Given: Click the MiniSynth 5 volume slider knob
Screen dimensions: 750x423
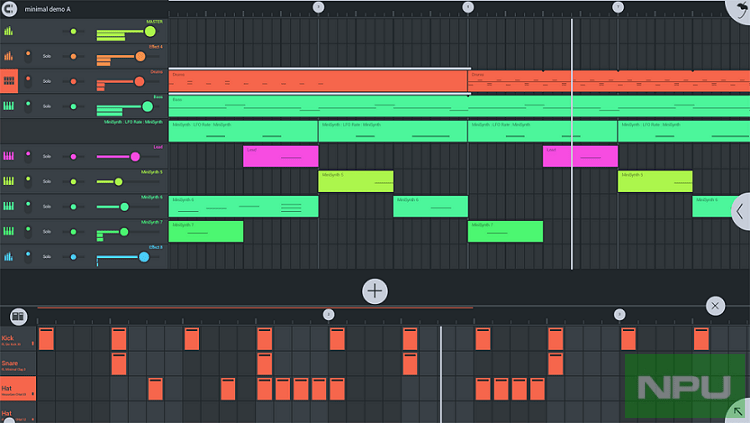Looking at the screenshot, I should tap(118, 182).
